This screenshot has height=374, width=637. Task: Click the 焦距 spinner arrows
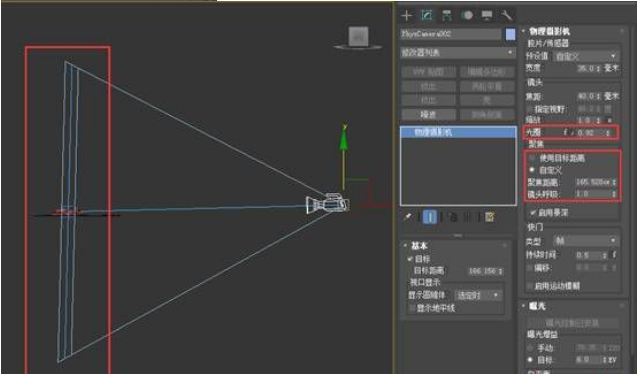click(x=598, y=97)
